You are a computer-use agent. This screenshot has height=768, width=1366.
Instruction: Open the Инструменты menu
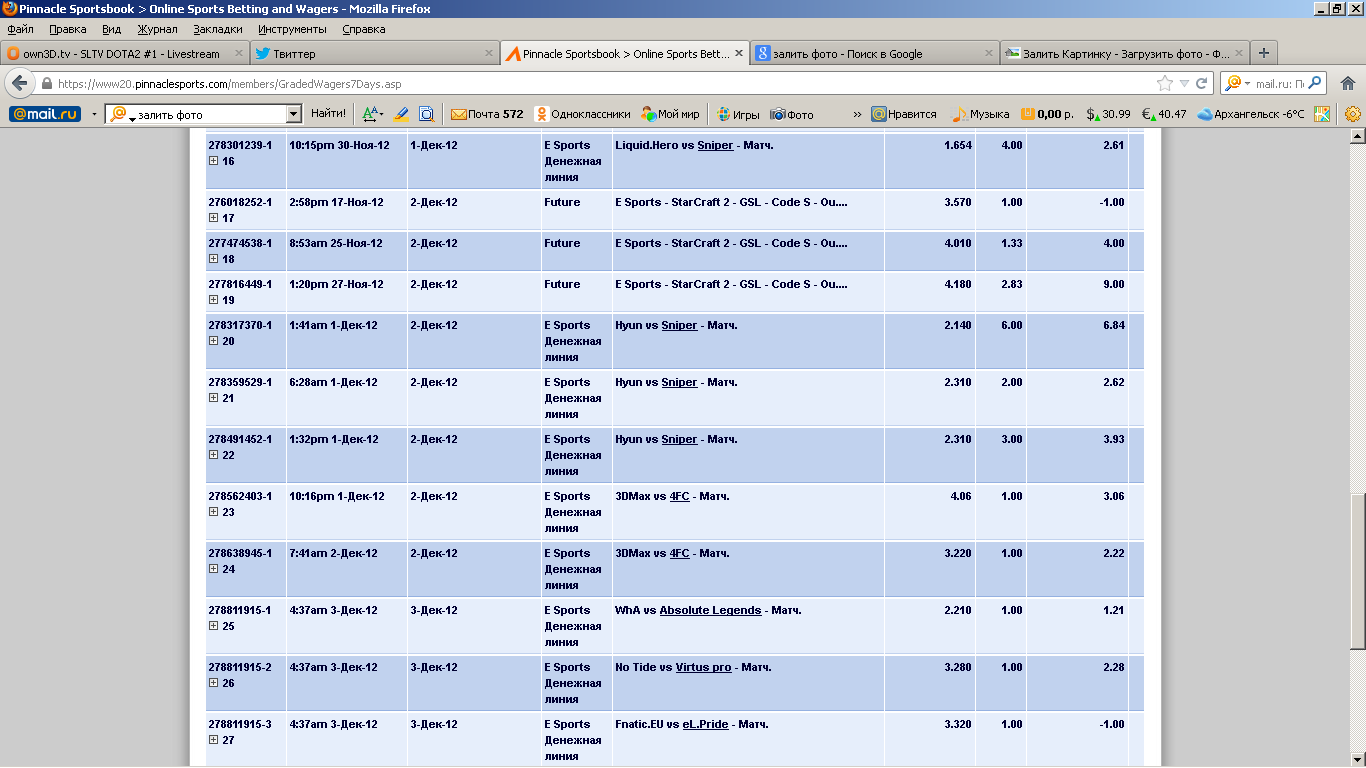[x=292, y=29]
